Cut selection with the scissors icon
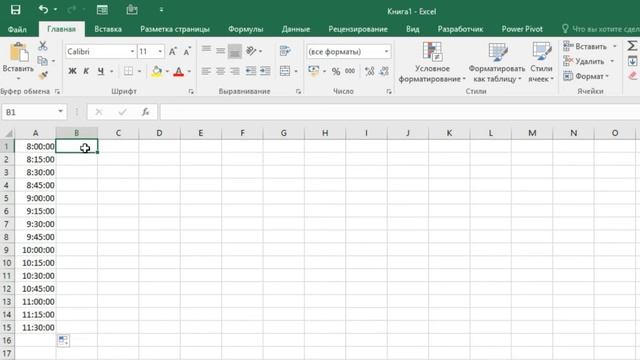This screenshot has height=360, width=640. pyautogui.click(x=42, y=46)
